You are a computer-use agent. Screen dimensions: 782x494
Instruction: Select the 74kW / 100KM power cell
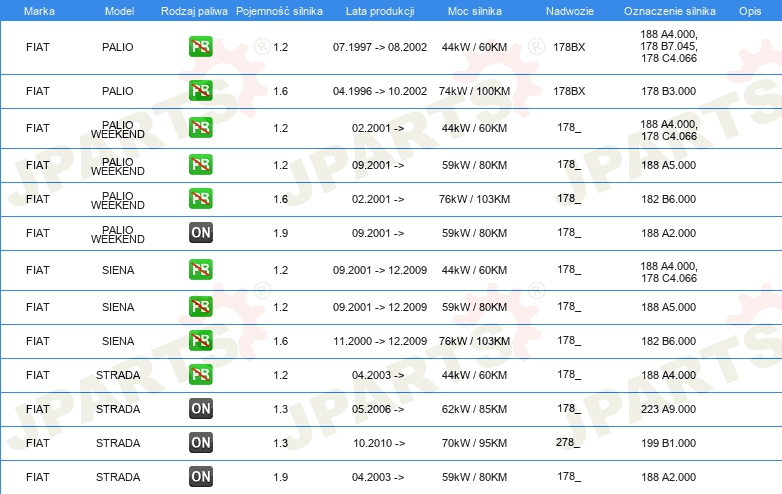(x=474, y=91)
